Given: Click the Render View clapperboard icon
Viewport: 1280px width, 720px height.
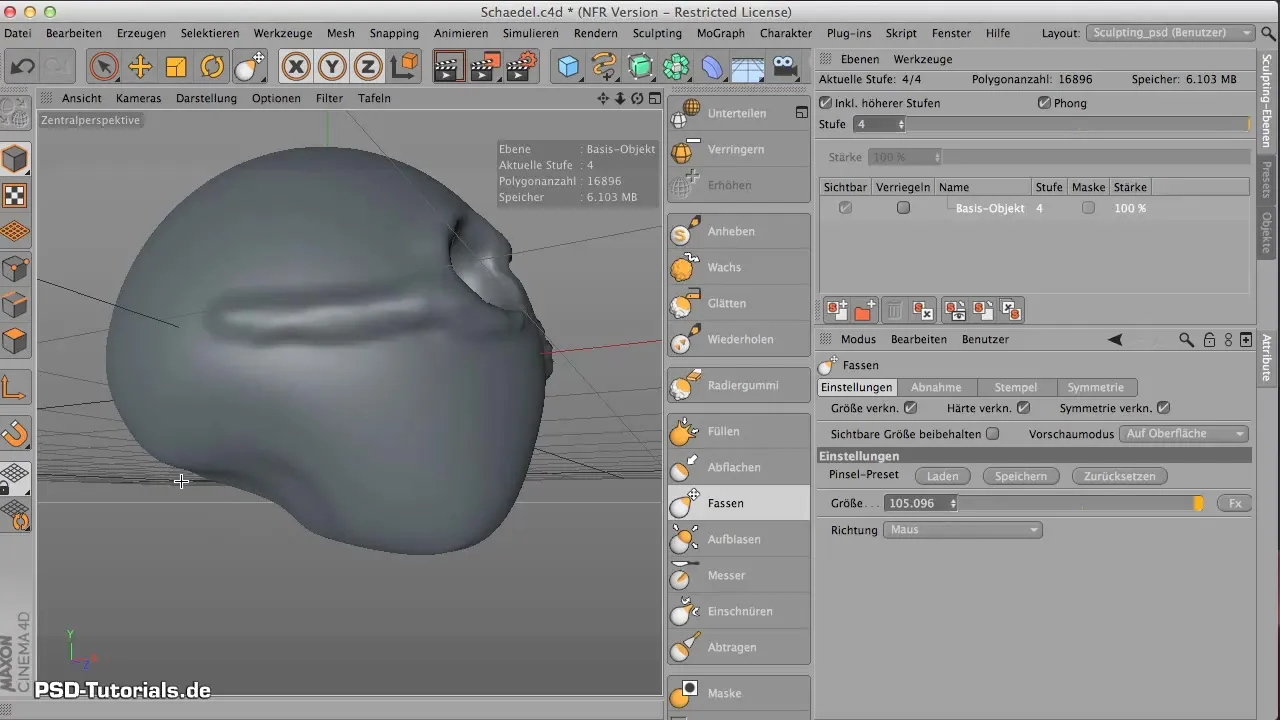Looking at the screenshot, I should click(448, 67).
